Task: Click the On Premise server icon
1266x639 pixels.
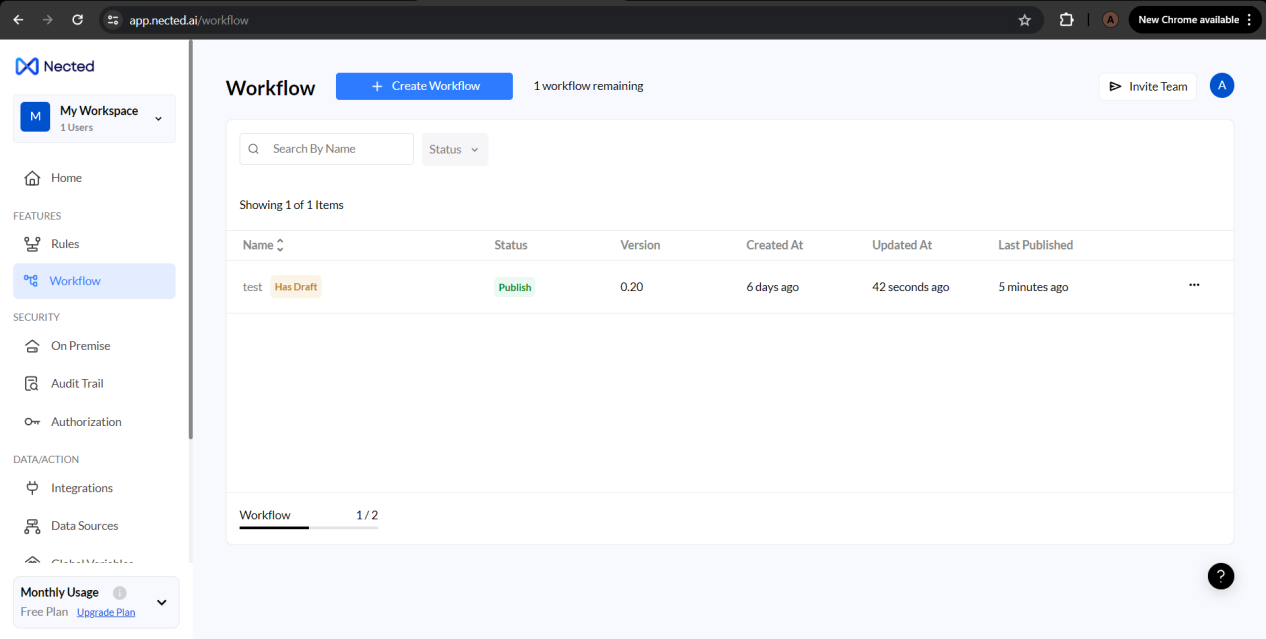Action: tap(32, 346)
